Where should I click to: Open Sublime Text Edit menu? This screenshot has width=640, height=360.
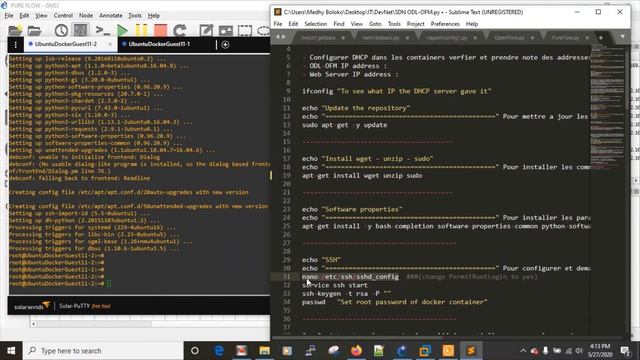[x=293, y=24]
